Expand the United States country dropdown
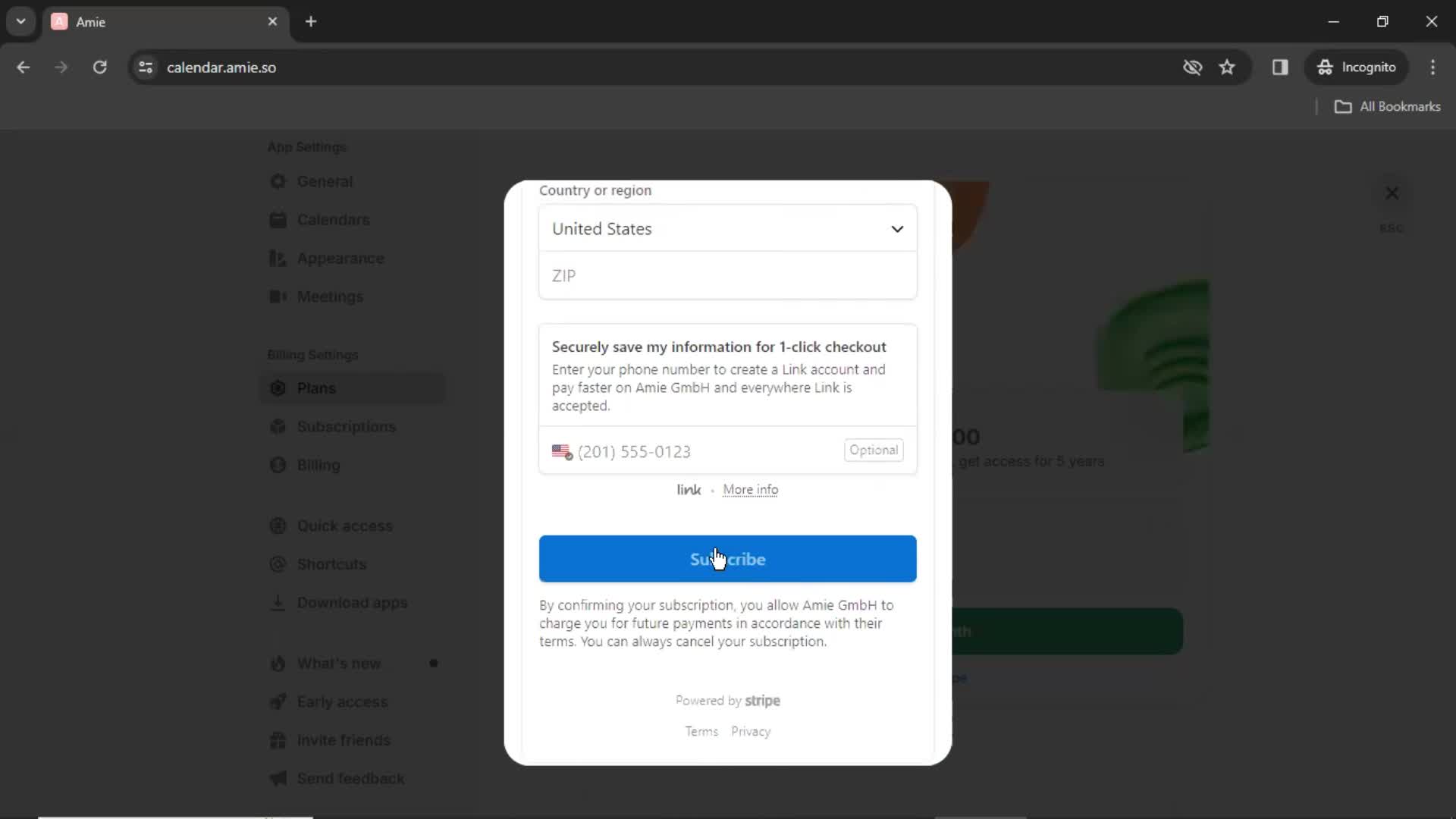Image resolution: width=1456 pixels, height=819 pixels. [728, 228]
